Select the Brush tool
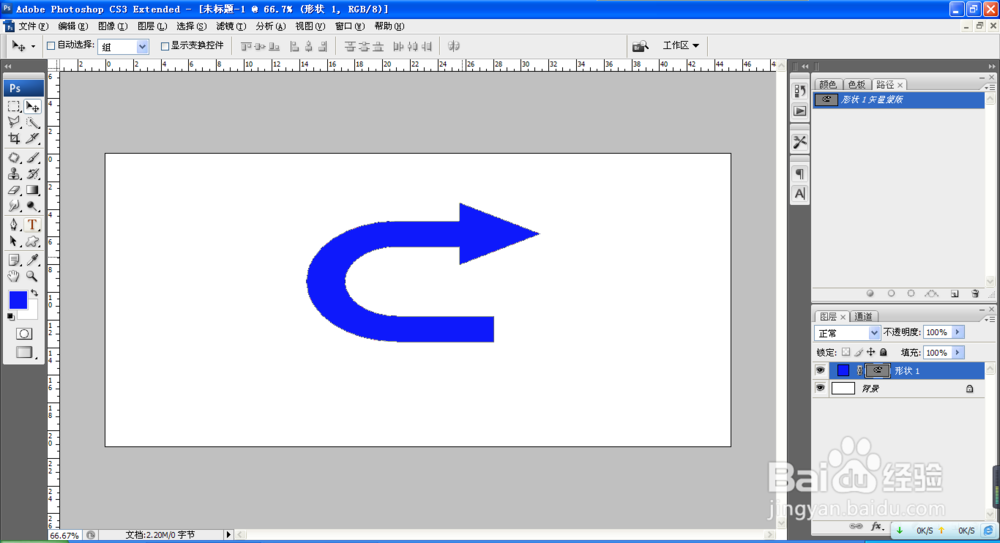Viewport: 1000px width, 543px height. [33, 158]
